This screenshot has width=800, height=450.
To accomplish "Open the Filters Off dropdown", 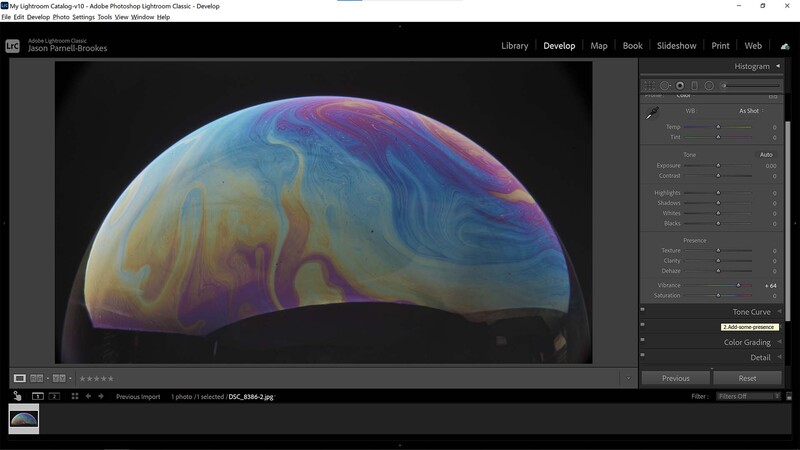I will 748,396.
